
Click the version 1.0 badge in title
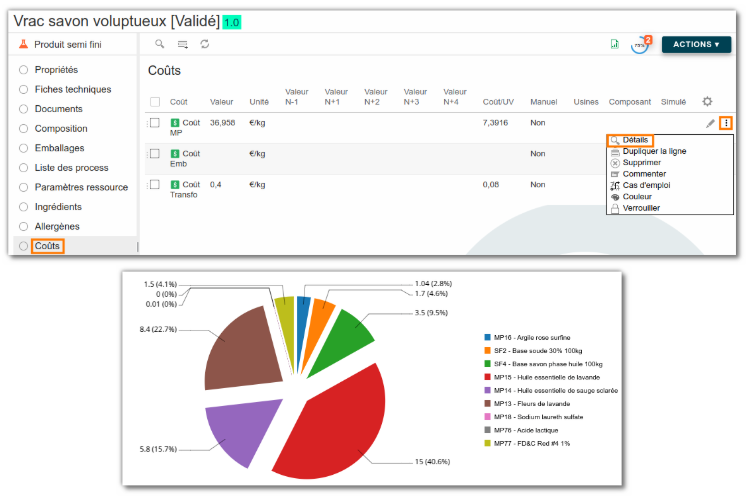(232, 22)
